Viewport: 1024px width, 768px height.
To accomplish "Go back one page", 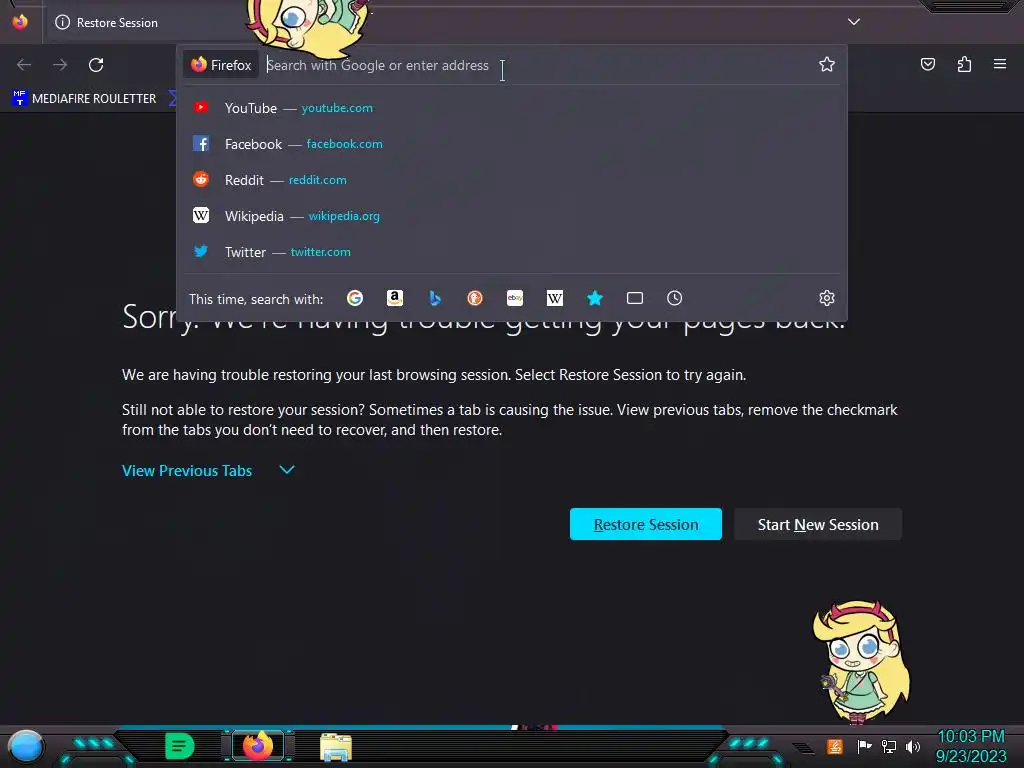I will coord(24,65).
